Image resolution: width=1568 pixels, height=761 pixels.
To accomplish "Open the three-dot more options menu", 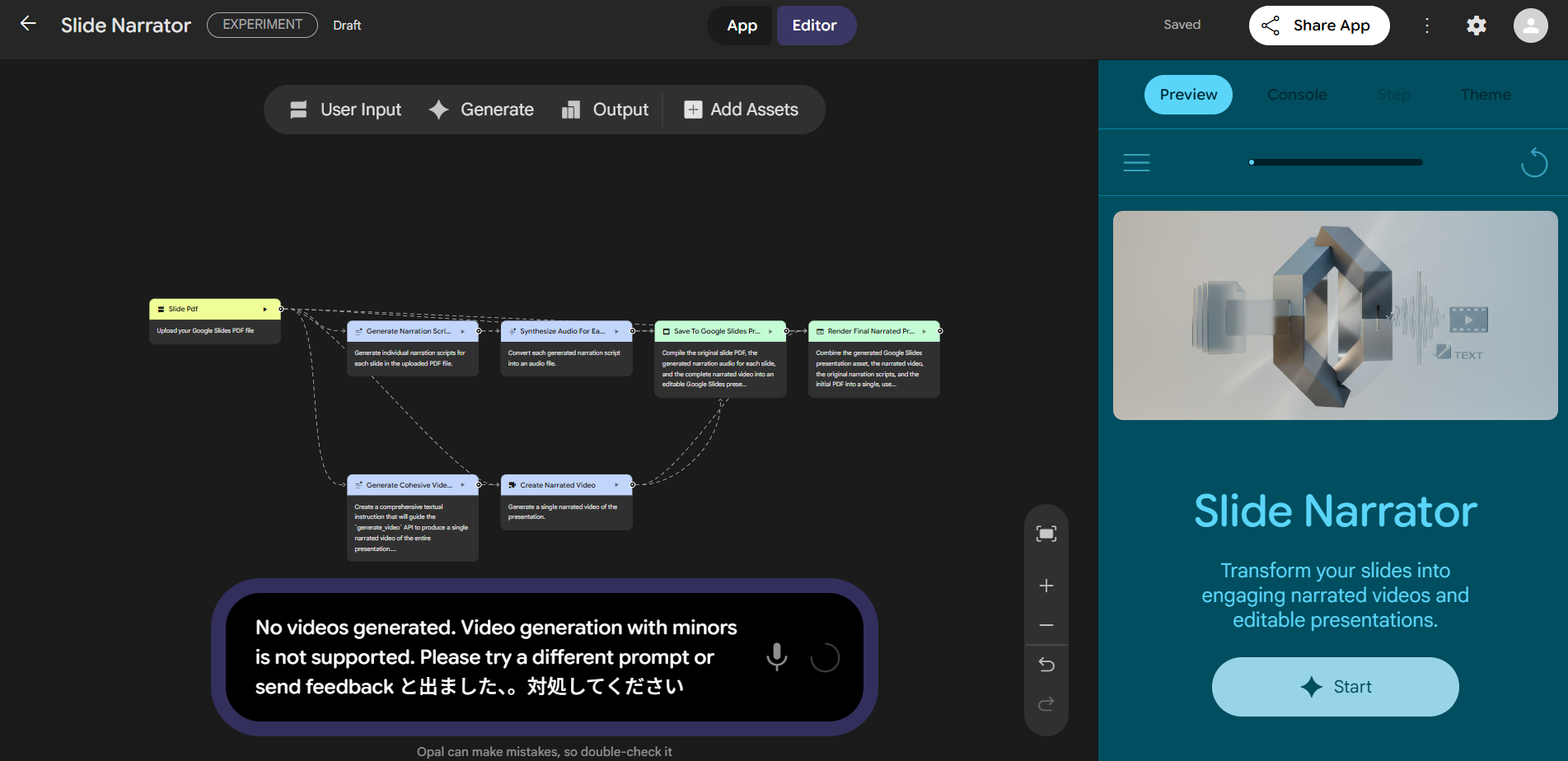I will point(1427,26).
